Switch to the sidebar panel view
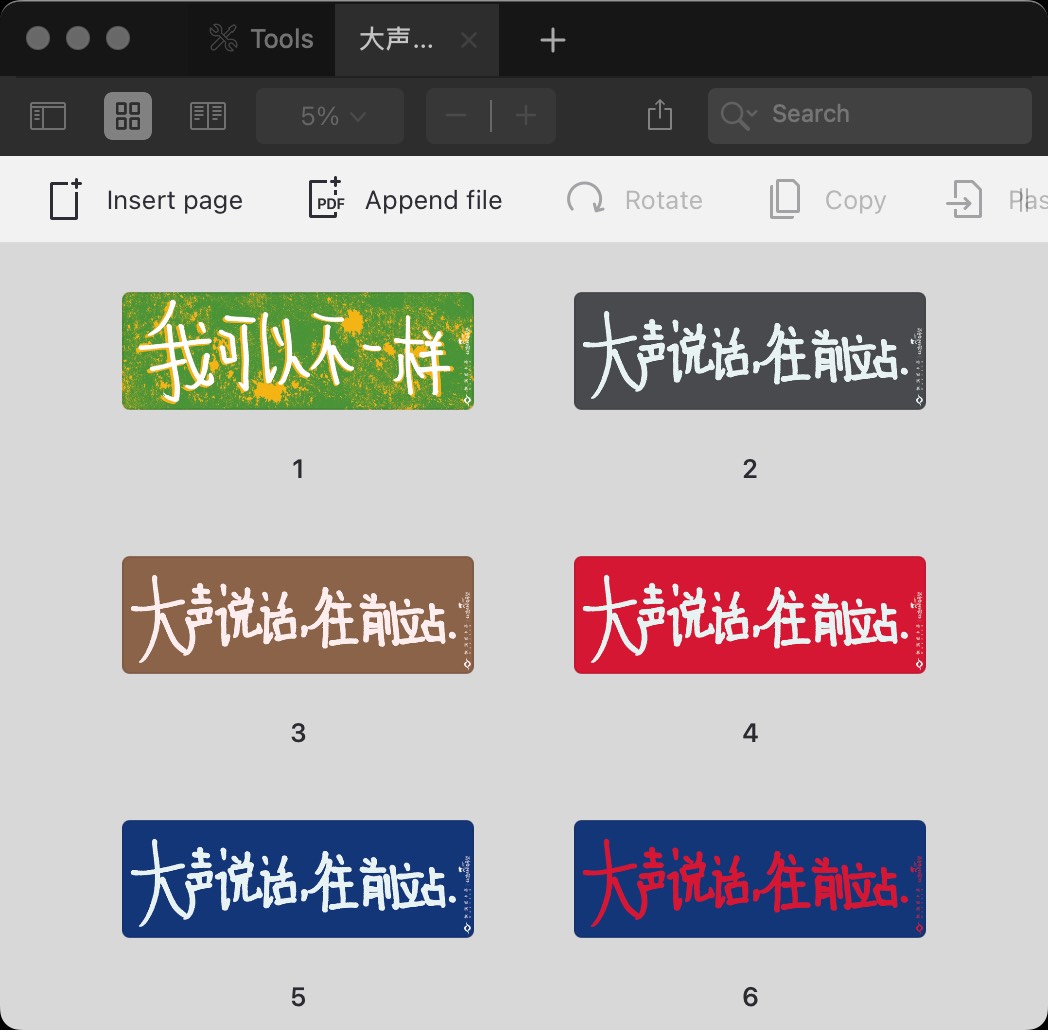Screen dimensions: 1048x1030 coord(48,116)
